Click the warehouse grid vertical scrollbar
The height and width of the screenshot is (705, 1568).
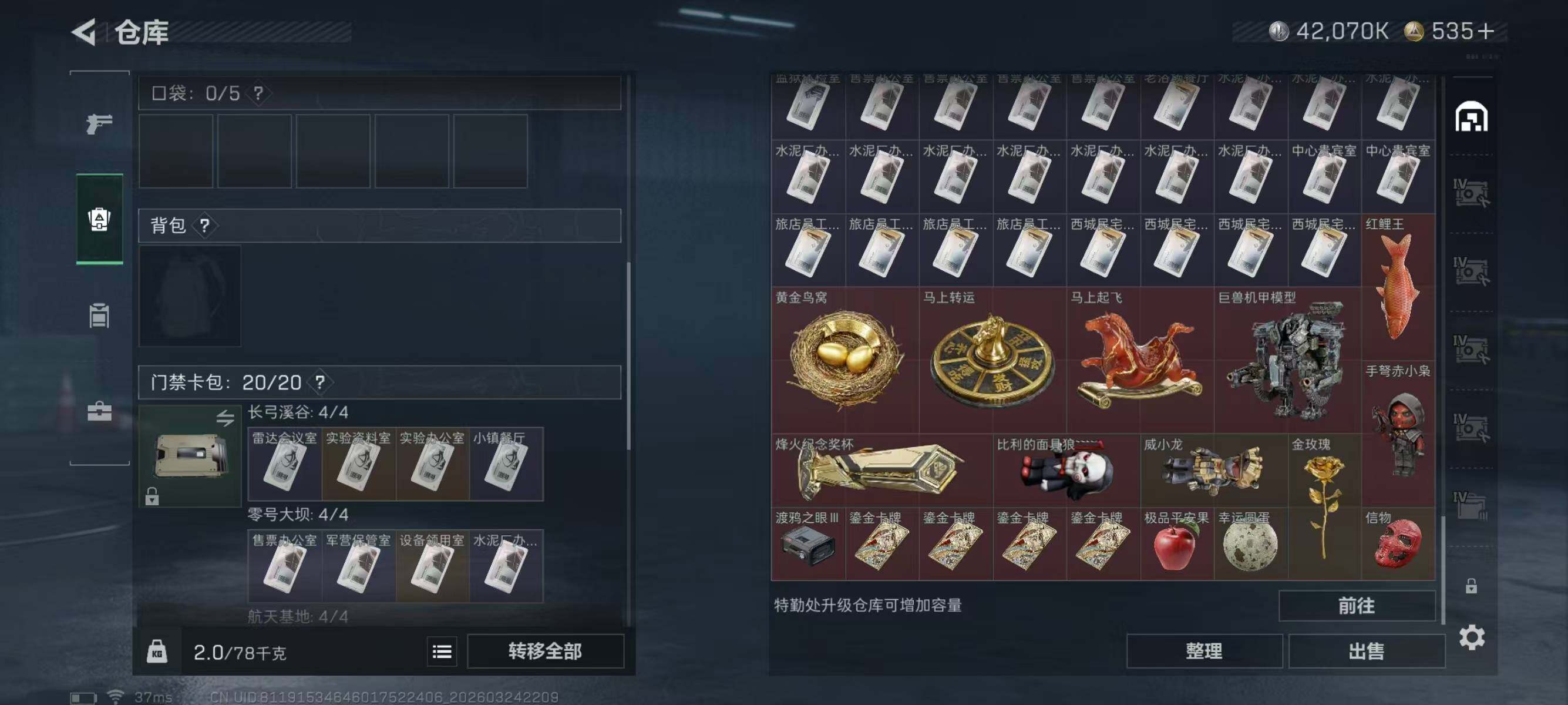coord(1442,569)
